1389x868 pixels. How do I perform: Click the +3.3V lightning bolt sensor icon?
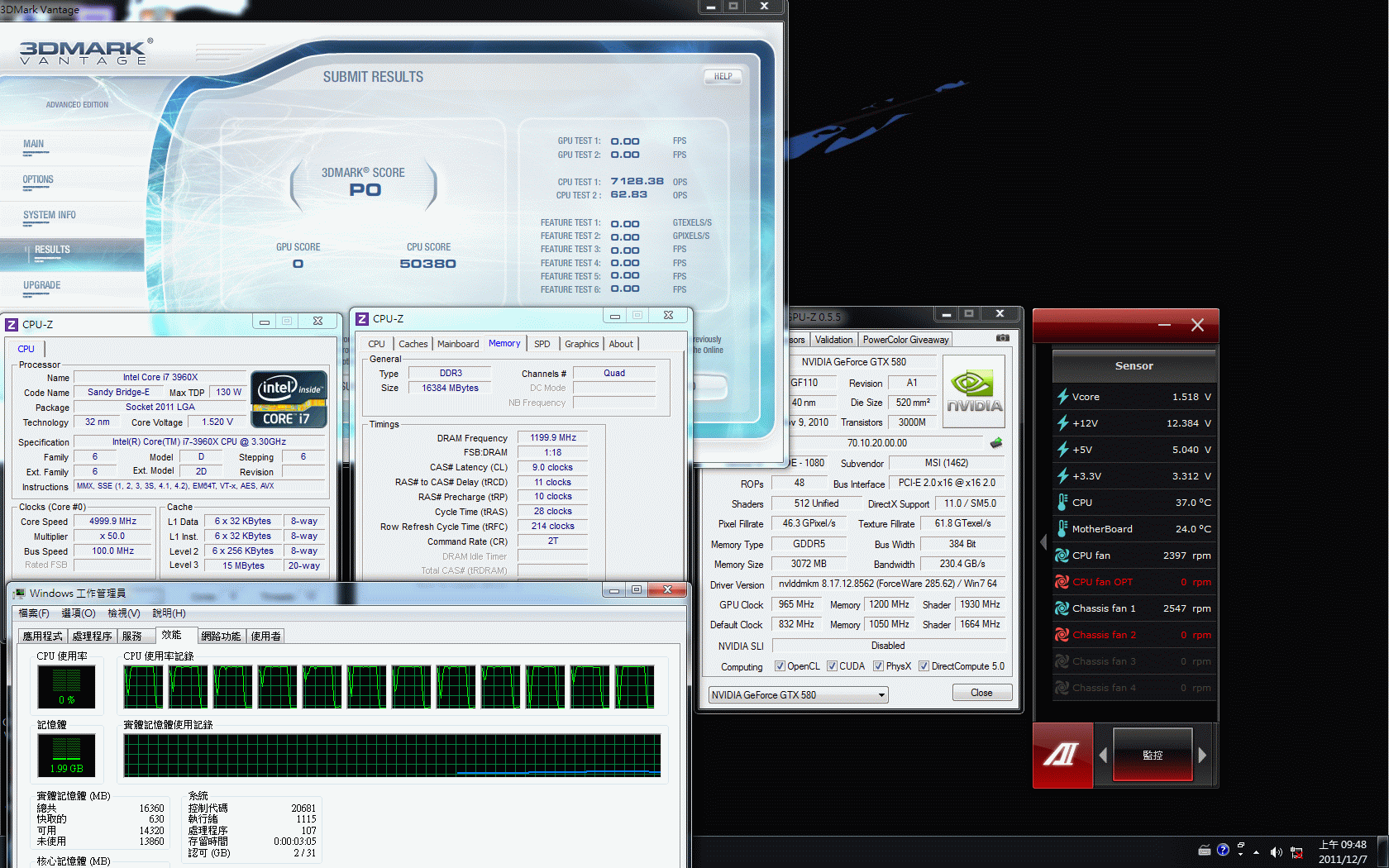[x=1062, y=476]
